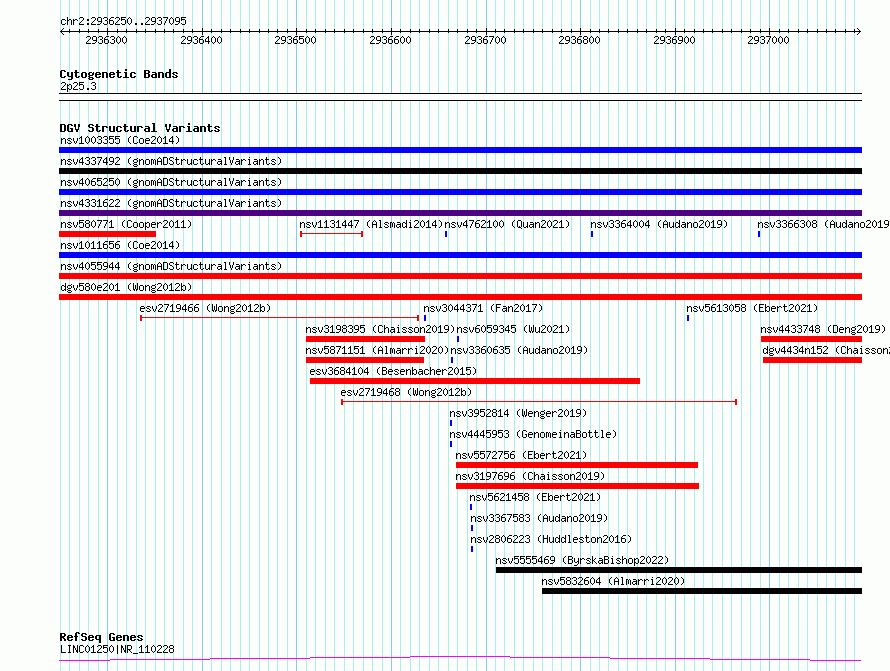Click the Cytogenetic Bands track heading
890x671 pixels.
[x=119, y=74]
